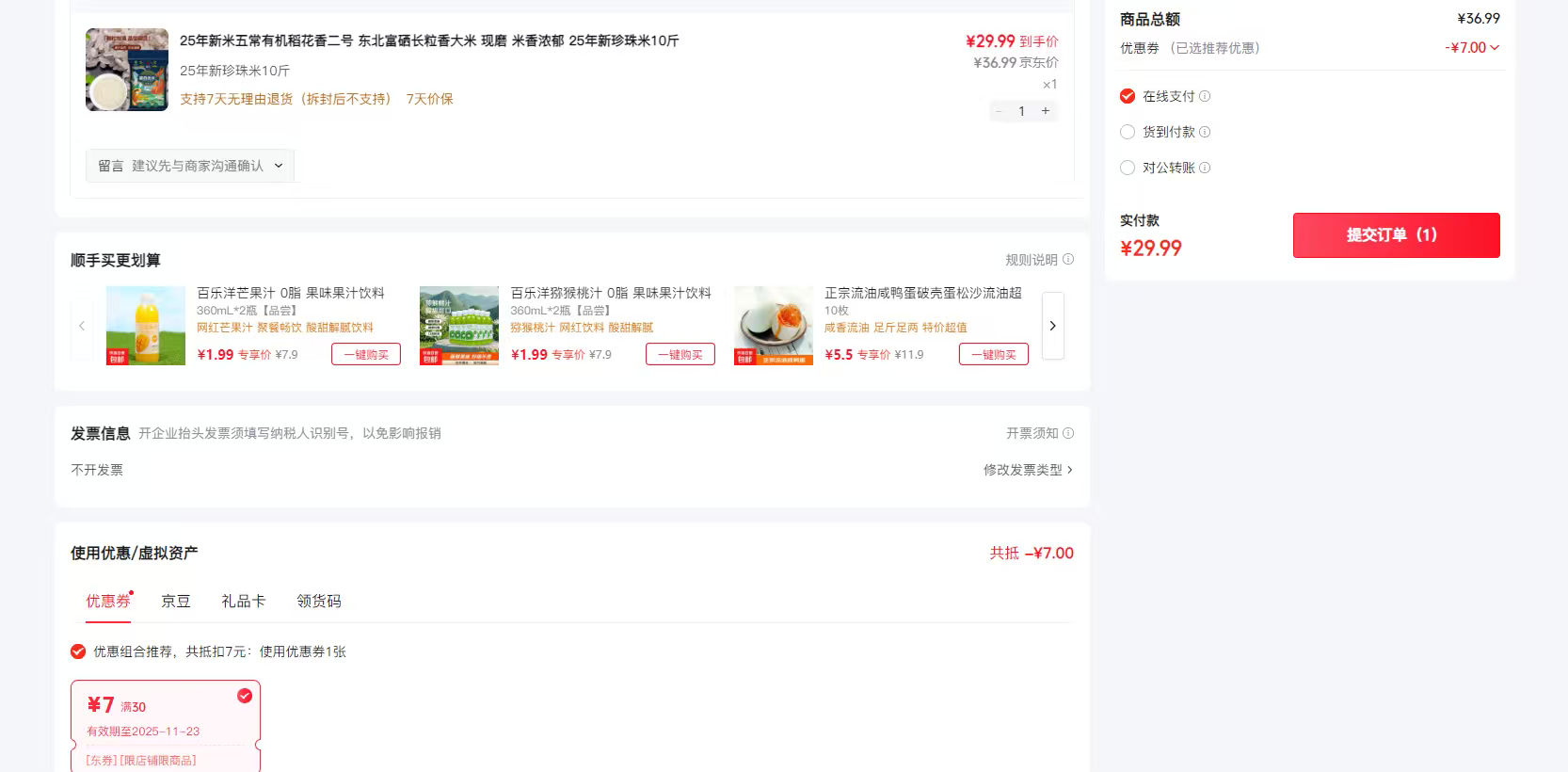
Task: Open 规则说明 help icon
Action: click(1068, 260)
